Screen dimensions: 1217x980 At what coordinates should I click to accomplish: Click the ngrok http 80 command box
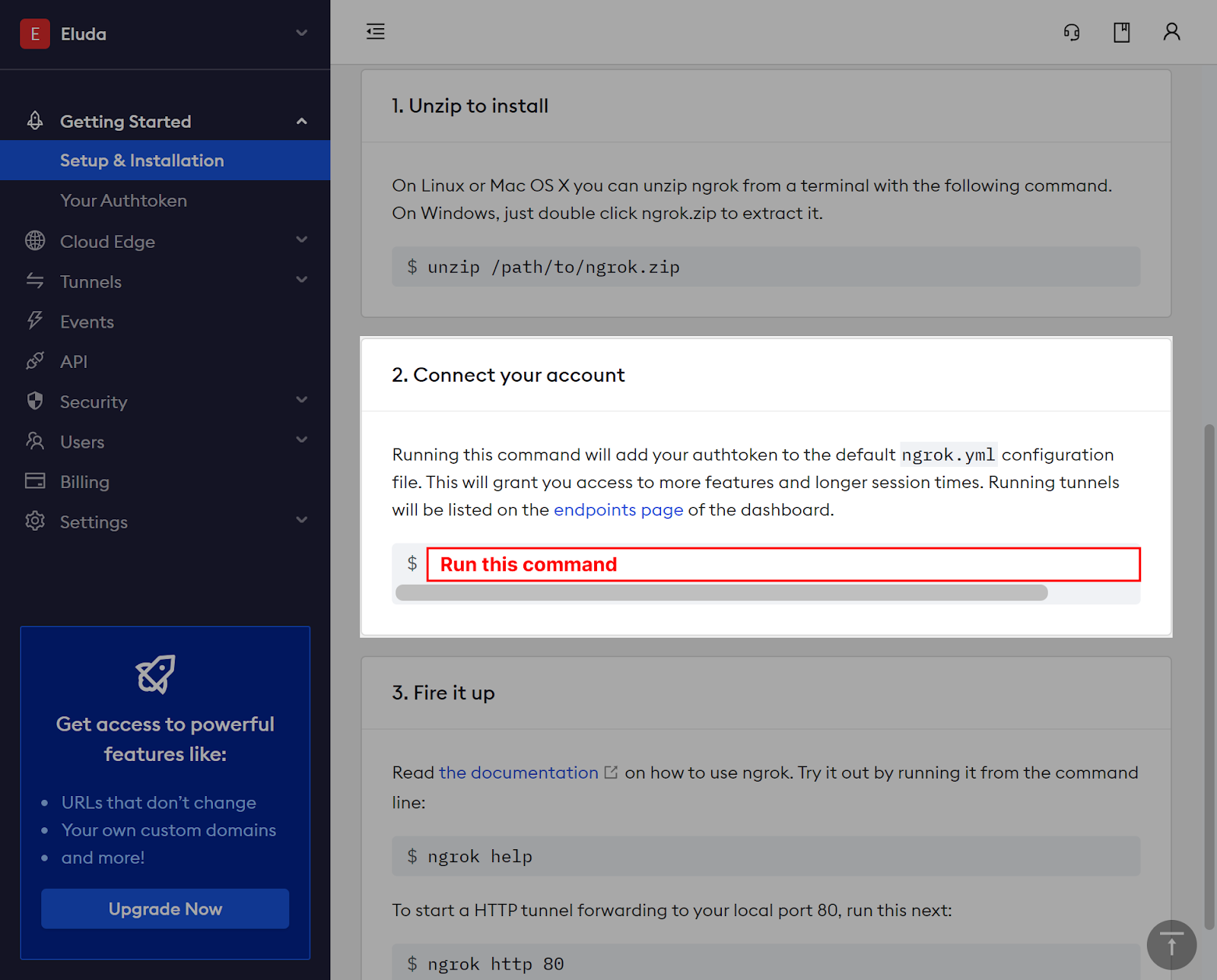(x=766, y=963)
